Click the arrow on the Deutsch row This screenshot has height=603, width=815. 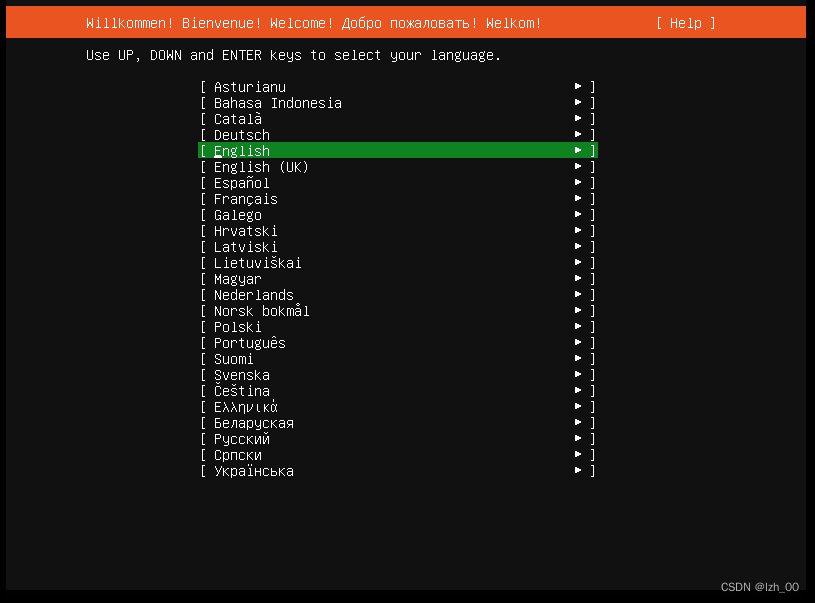click(578, 134)
